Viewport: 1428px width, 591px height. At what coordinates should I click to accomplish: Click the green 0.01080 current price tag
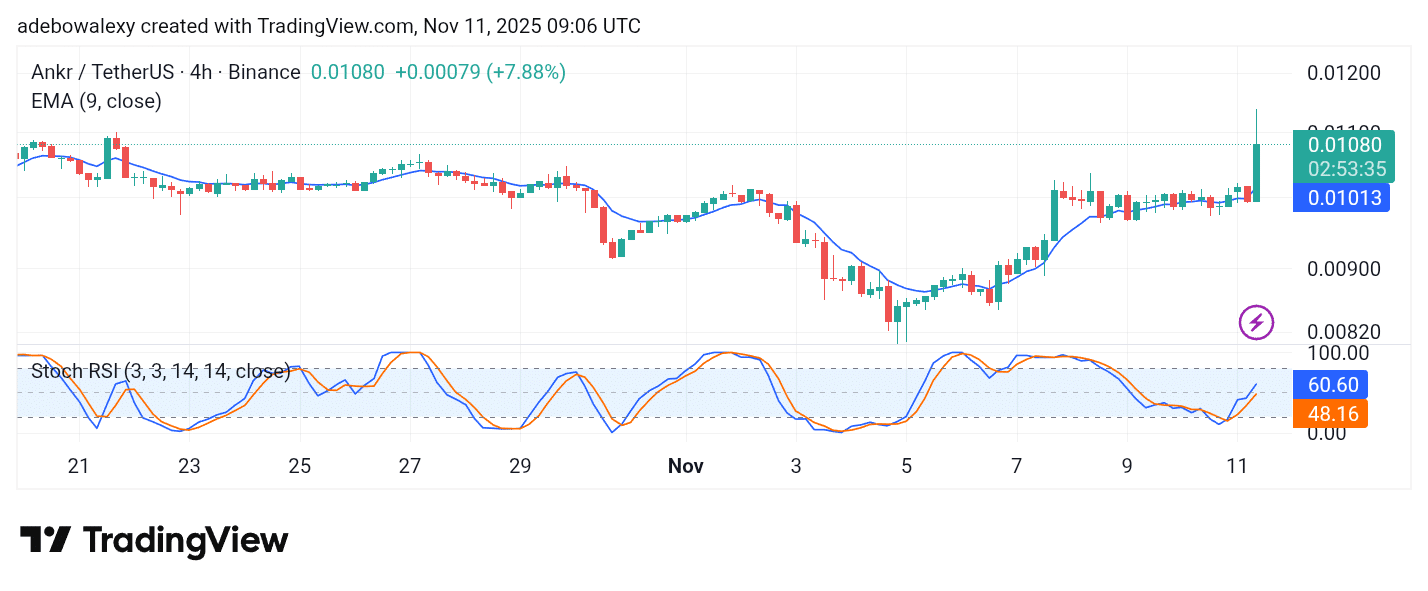[1340, 145]
